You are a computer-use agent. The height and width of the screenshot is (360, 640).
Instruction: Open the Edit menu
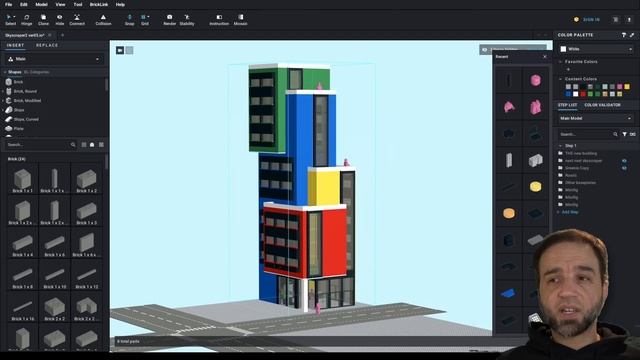pyautogui.click(x=24, y=4)
